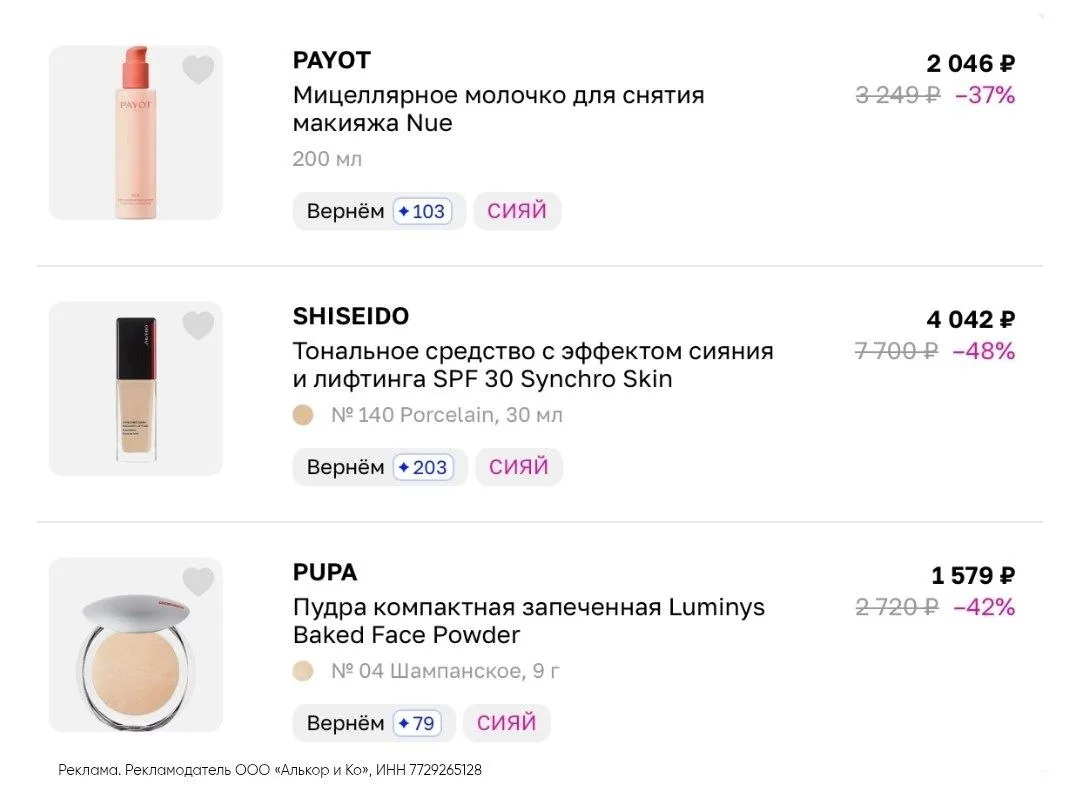This screenshot has width=1080, height=807.
Task: Add PAYOT micellar milk to favorites heart
Action: pyautogui.click(x=198, y=70)
